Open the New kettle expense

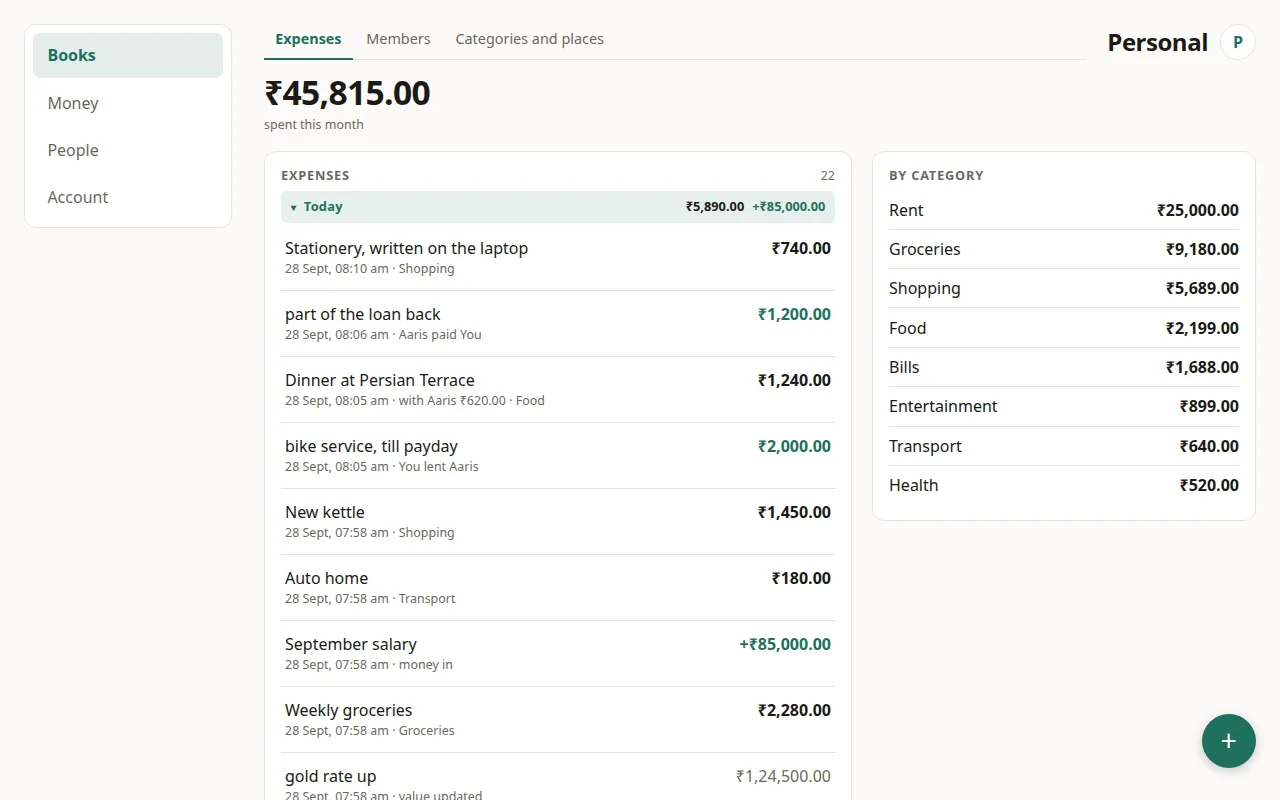tap(558, 522)
